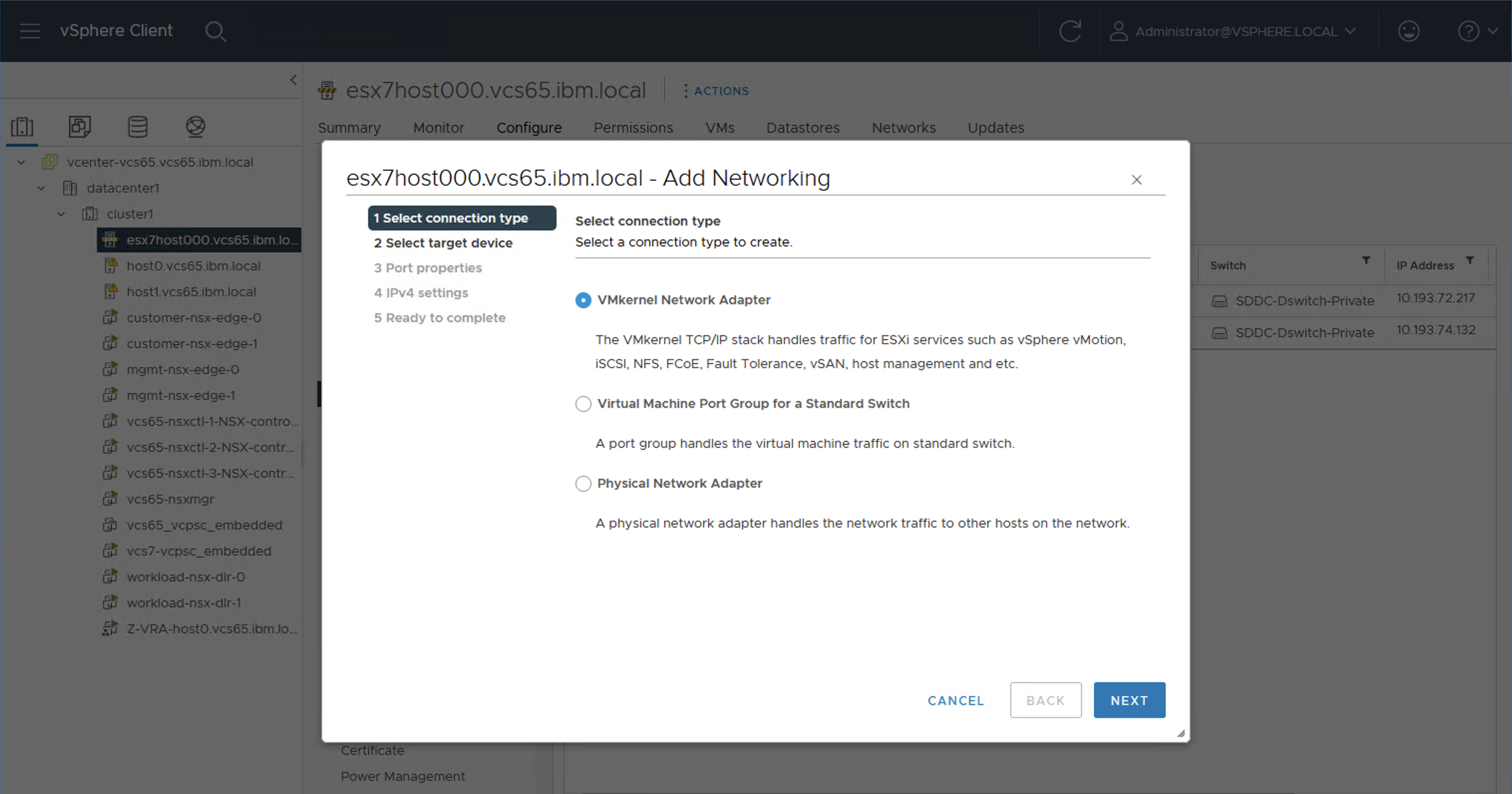Select Physical Network Adapter radio button
Image resolution: width=1512 pixels, height=794 pixels.
point(583,484)
